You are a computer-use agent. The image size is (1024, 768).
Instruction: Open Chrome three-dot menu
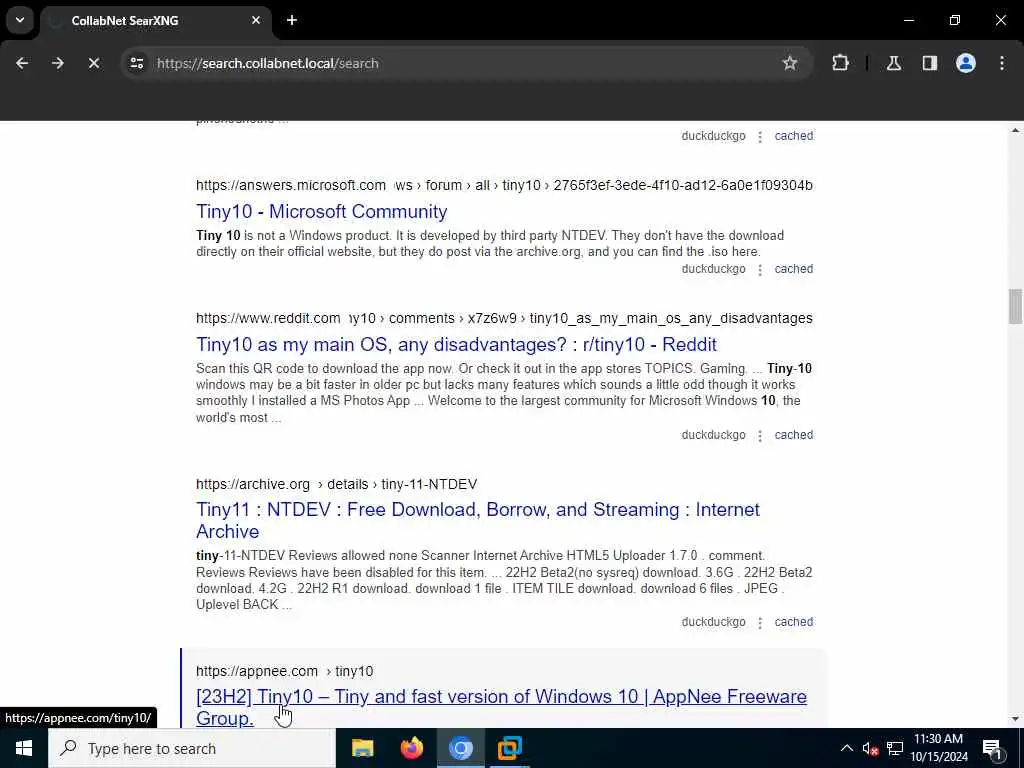[1002, 63]
